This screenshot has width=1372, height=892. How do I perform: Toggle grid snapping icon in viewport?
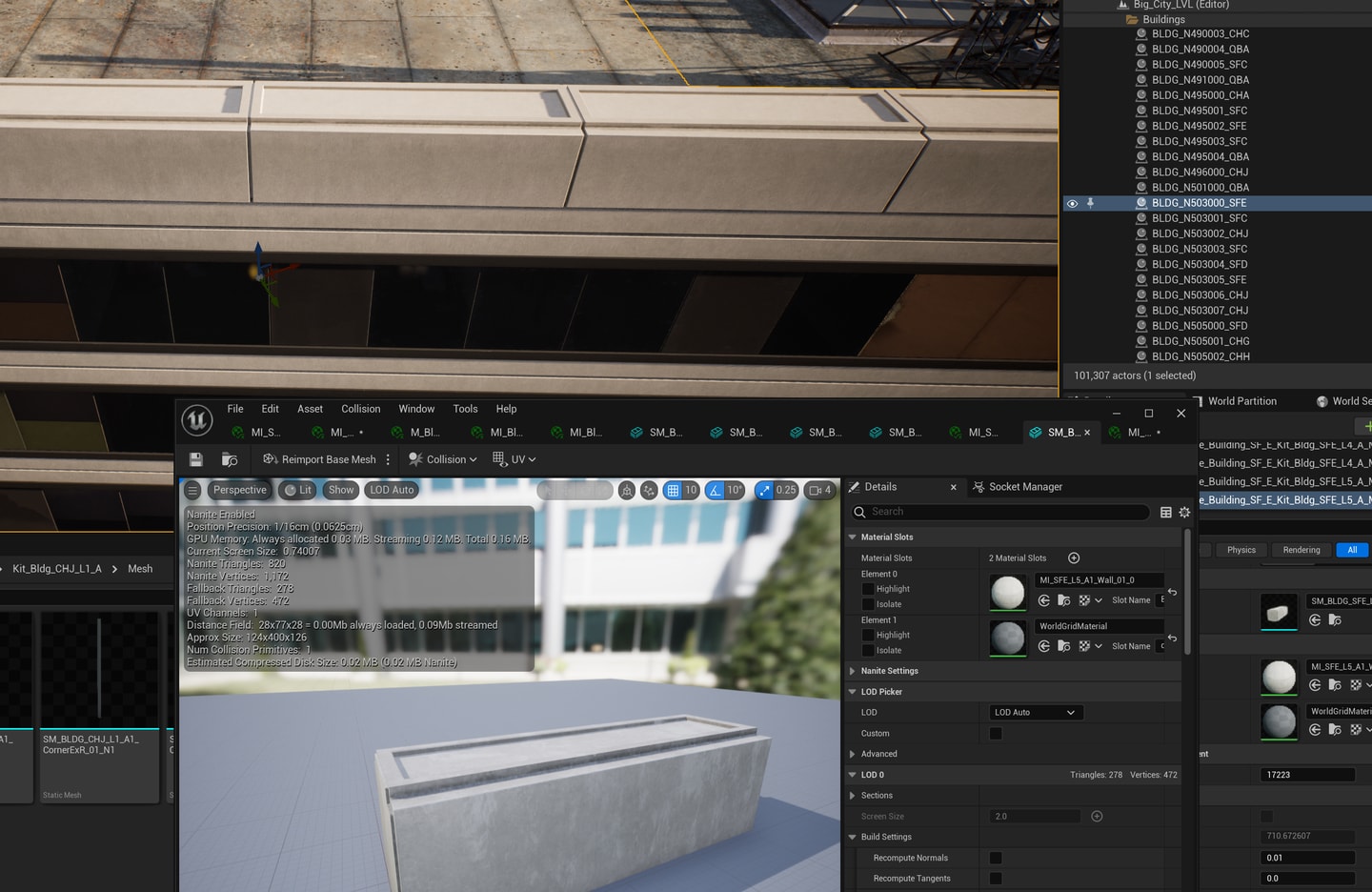tap(673, 490)
